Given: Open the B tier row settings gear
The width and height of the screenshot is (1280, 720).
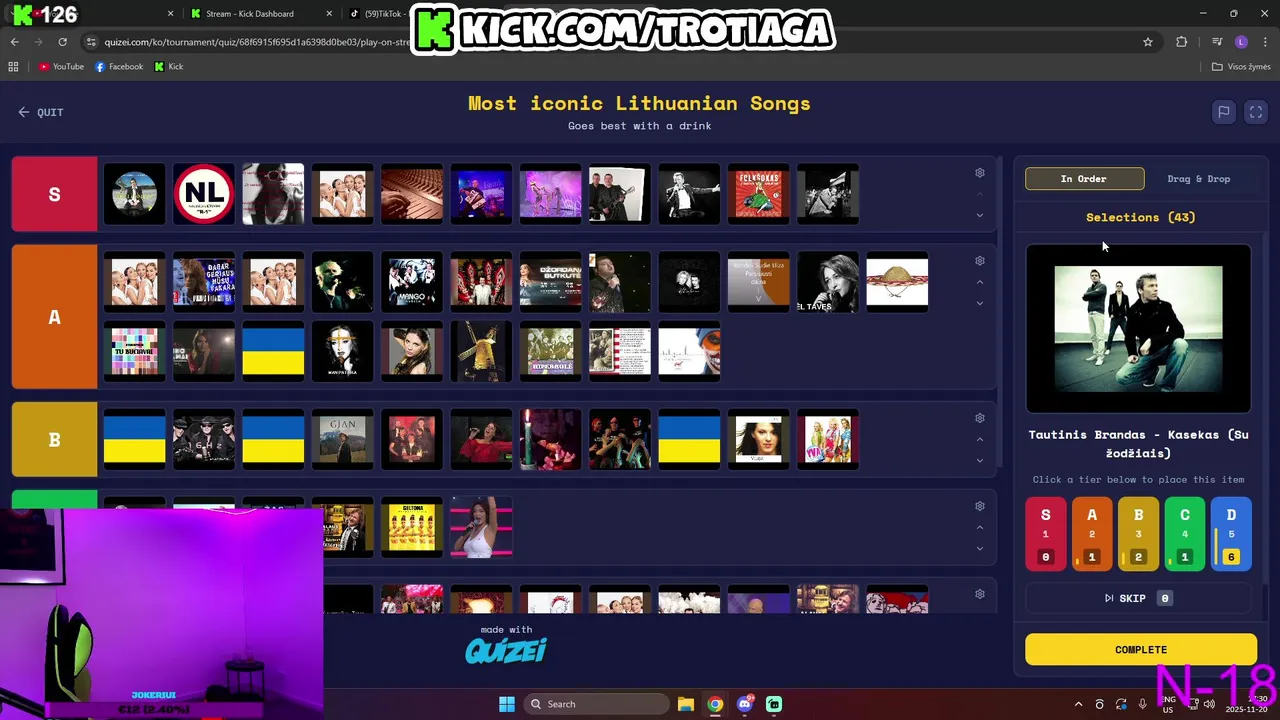Looking at the screenshot, I should click(x=980, y=418).
